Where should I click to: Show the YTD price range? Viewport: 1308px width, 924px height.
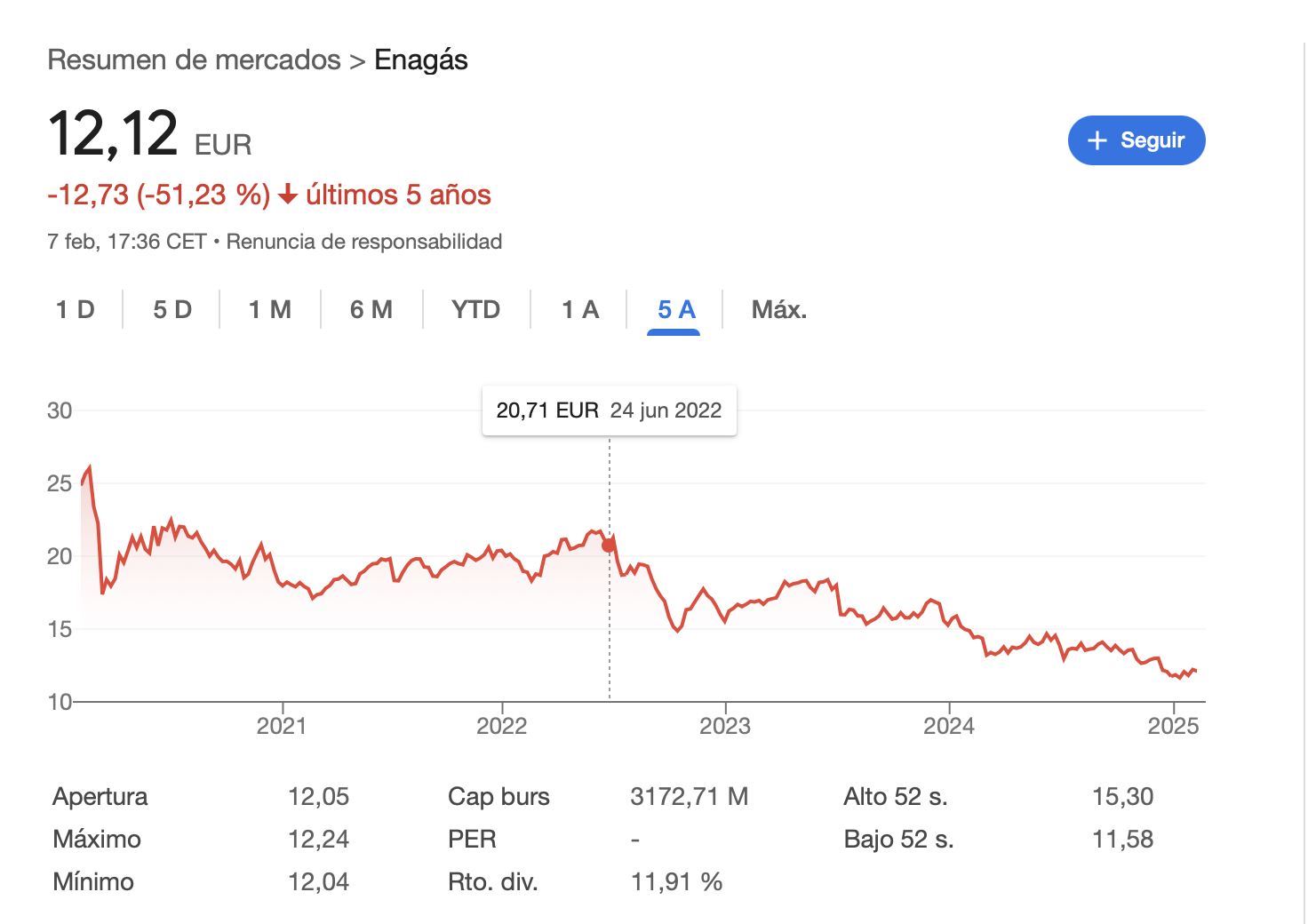point(476,309)
